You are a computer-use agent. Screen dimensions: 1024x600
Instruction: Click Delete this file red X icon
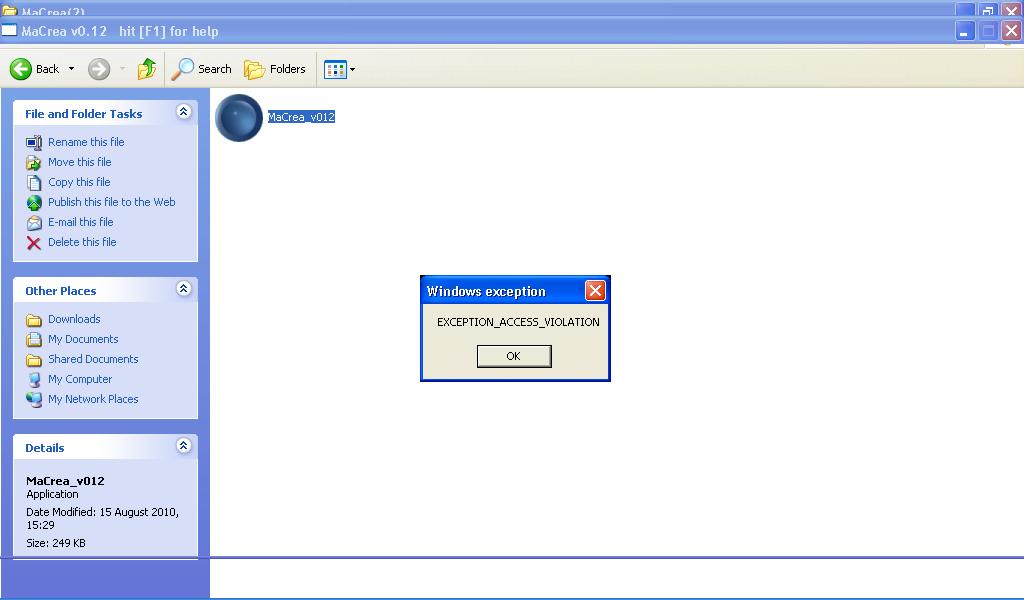[x=34, y=243]
